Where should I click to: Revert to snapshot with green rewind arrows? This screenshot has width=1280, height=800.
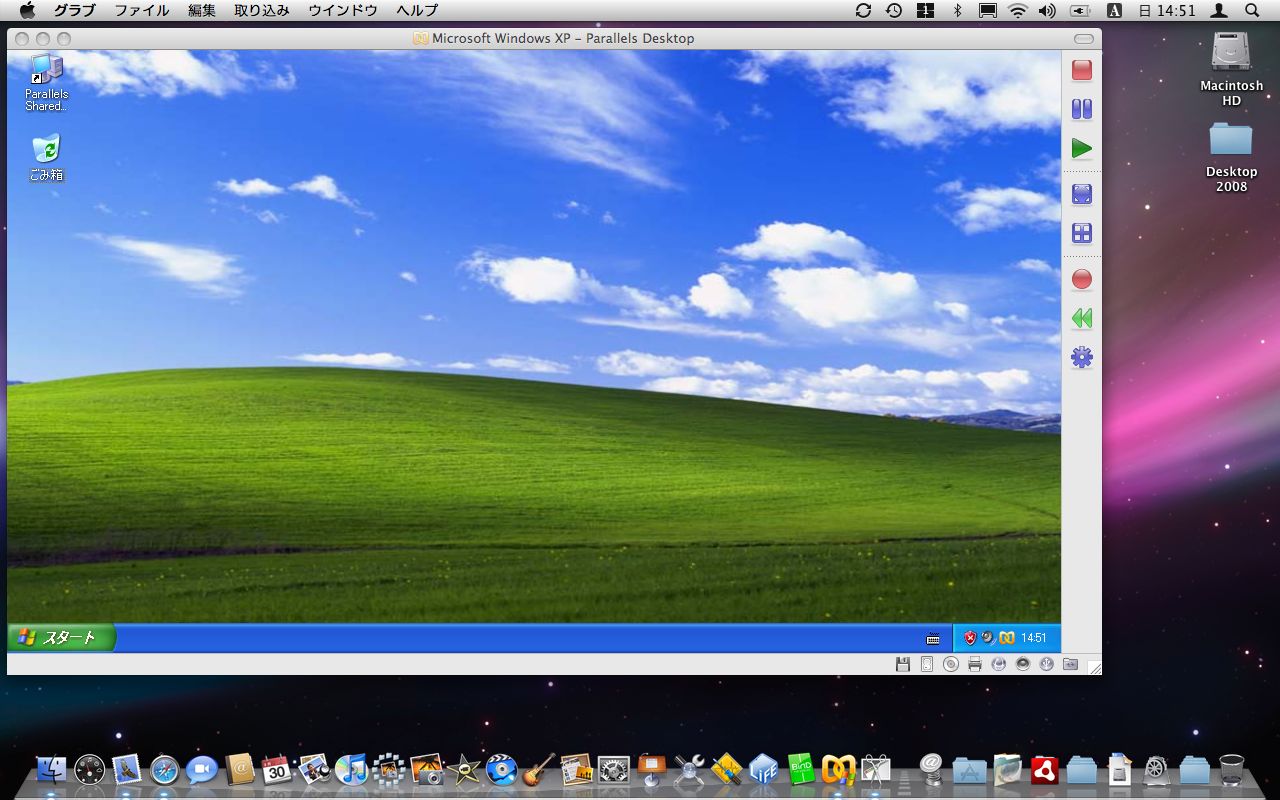(1081, 318)
